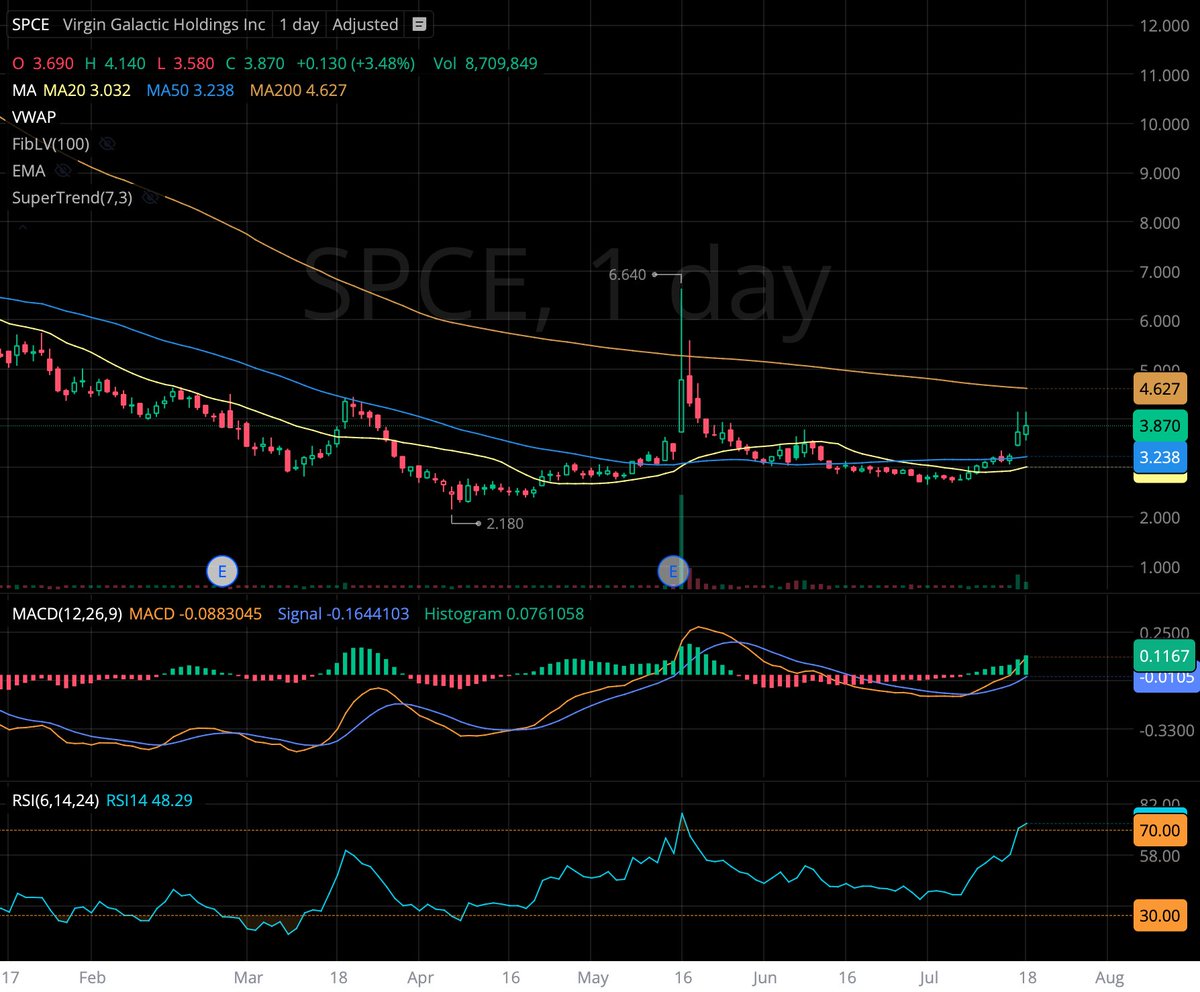
Task: Click the green 3.870 last price tag
Action: pyautogui.click(x=1159, y=425)
